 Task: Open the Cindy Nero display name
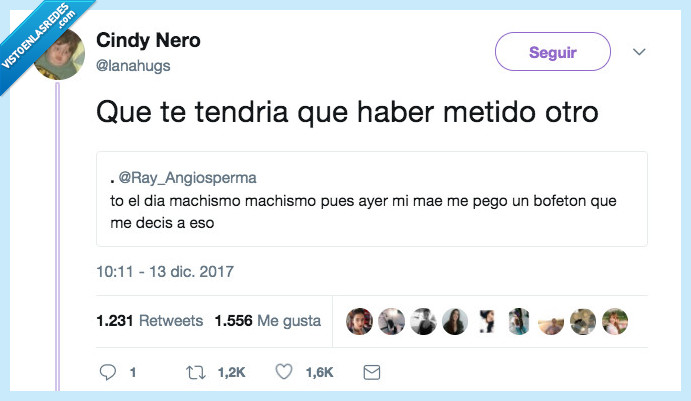tap(148, 40)
